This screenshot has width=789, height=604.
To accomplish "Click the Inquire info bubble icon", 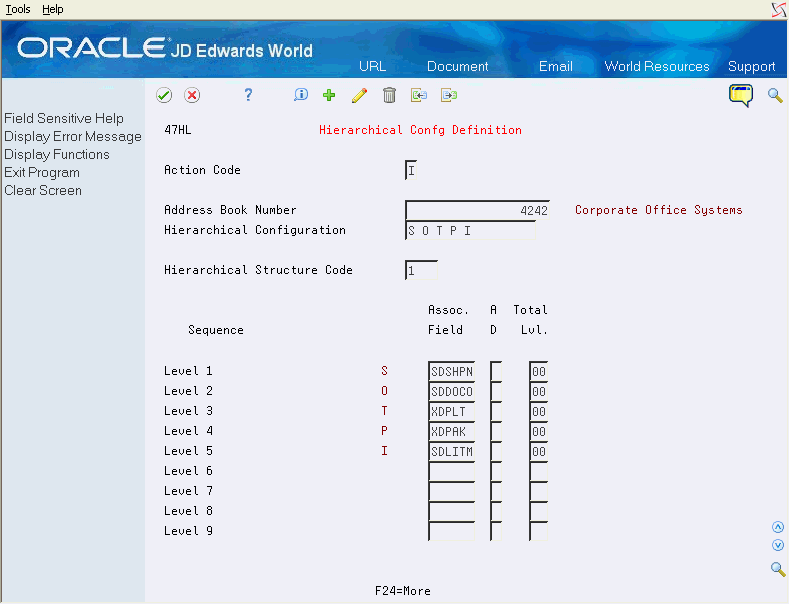I will [x=301, y=95].
